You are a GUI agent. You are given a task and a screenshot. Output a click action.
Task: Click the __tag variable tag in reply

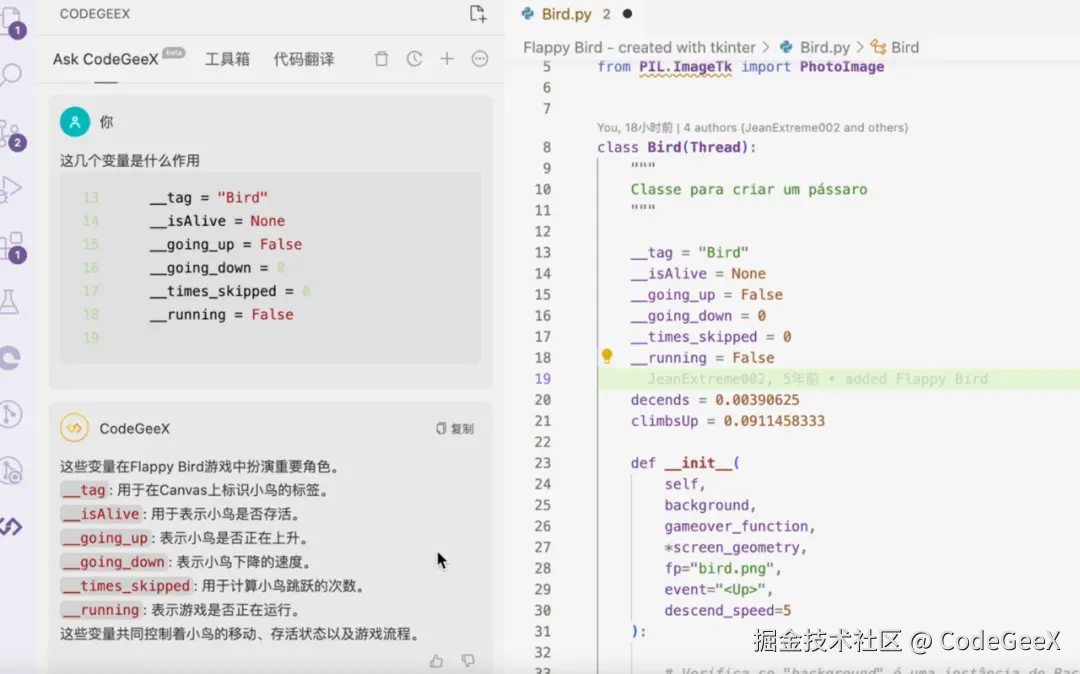click(x=84, y=490)
